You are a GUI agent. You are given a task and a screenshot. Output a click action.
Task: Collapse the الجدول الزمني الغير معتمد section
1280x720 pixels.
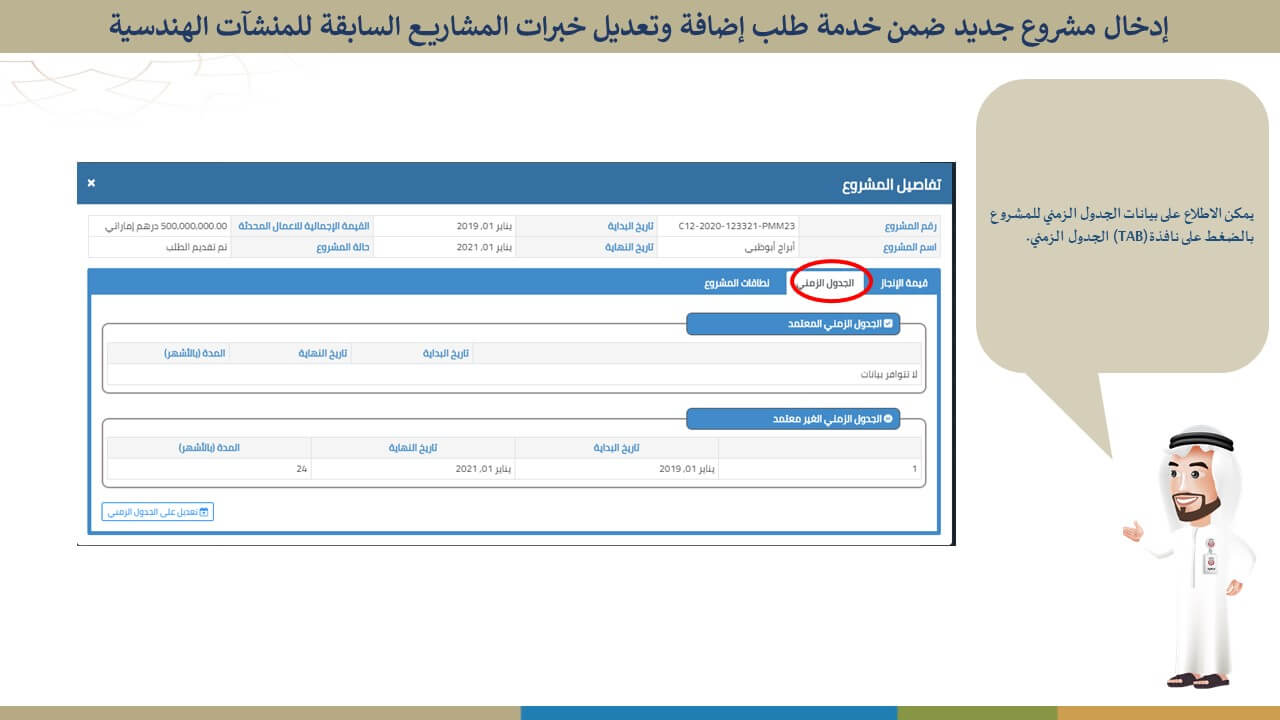coord(888,418)
